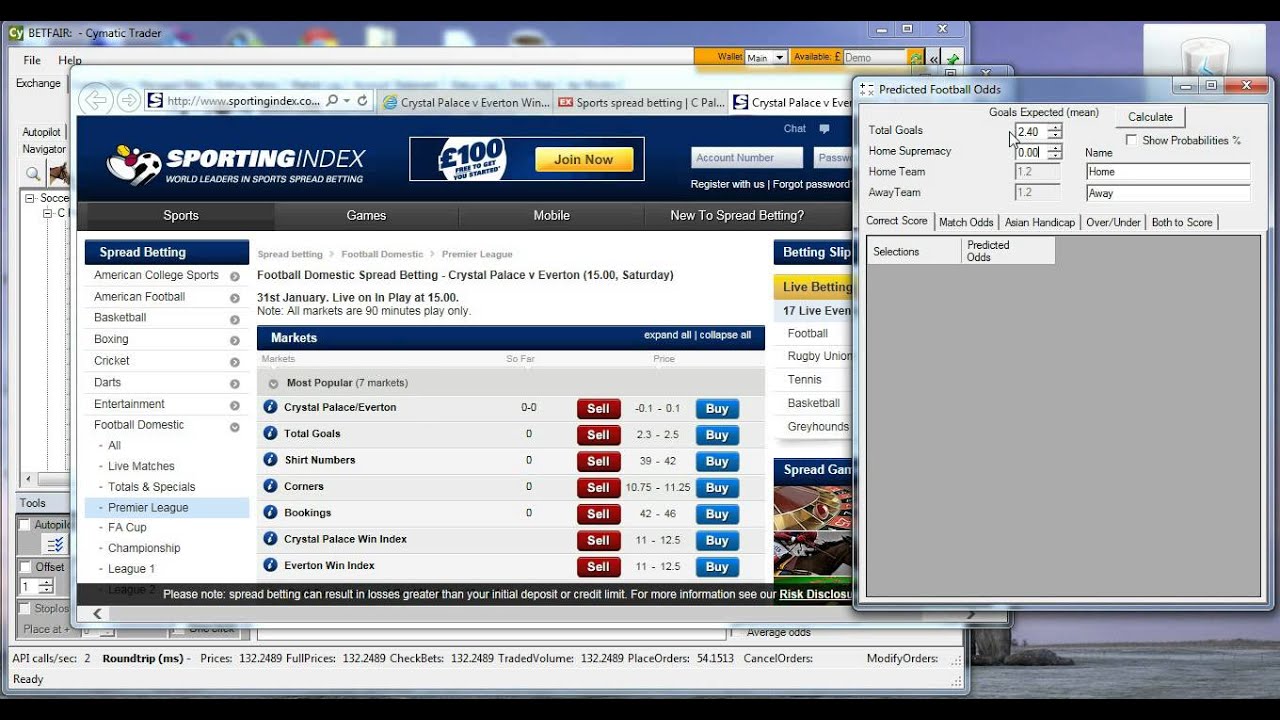Click the search magnifier in address bar
1280x720 pixels.
332,101
